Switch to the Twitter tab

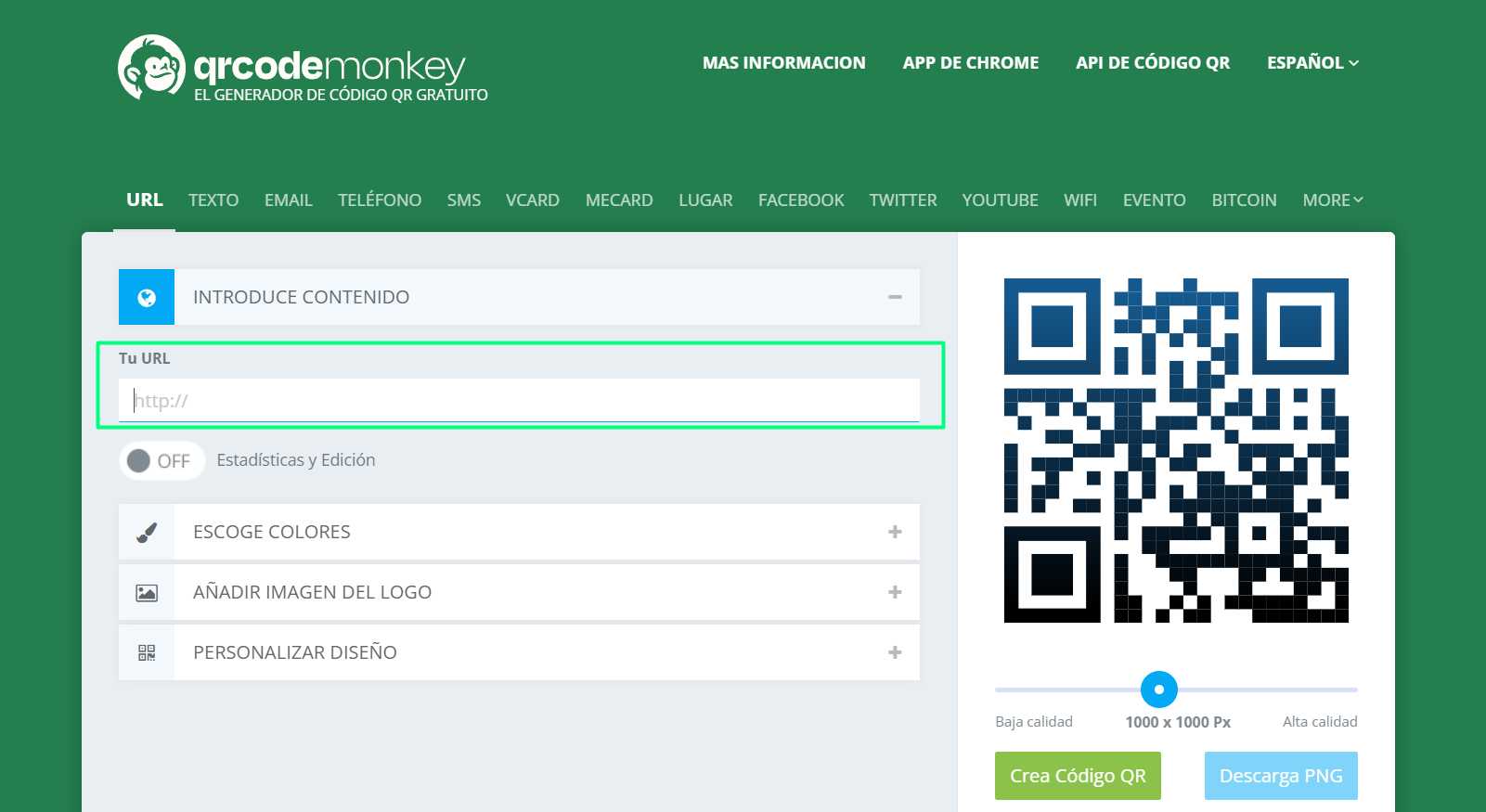tap(903, 200)
